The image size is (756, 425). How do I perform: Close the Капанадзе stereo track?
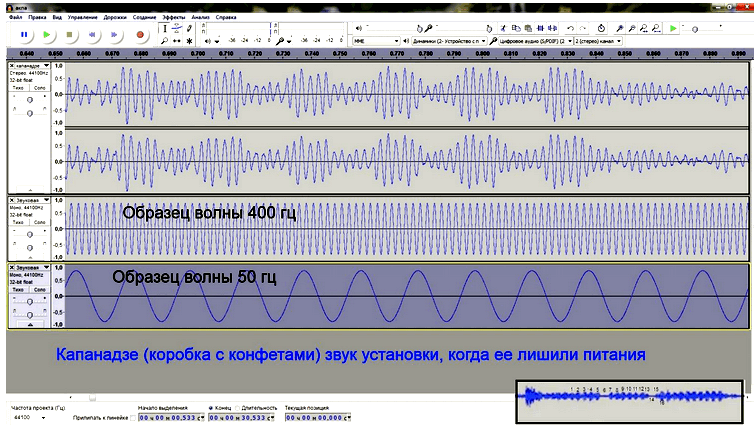[12, 66]
